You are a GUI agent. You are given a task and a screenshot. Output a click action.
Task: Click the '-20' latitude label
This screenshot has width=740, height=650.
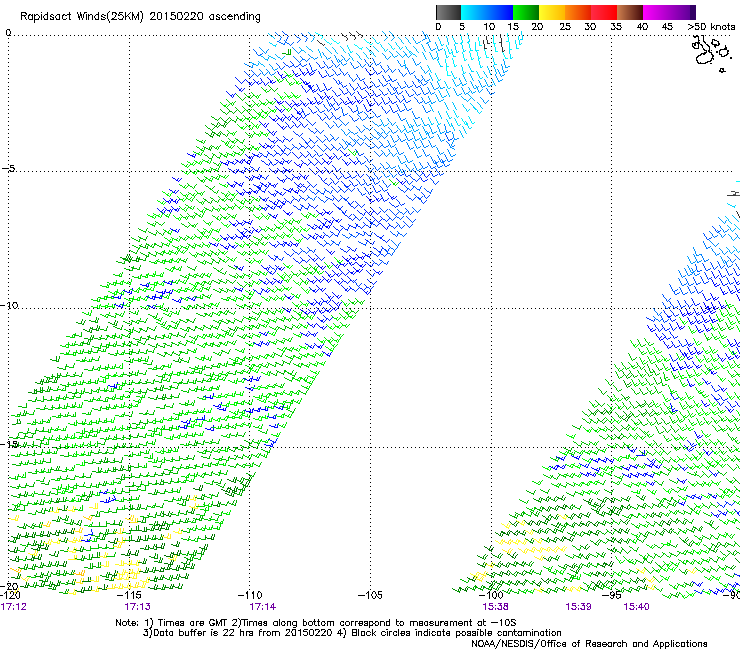(x=9, y=587)
